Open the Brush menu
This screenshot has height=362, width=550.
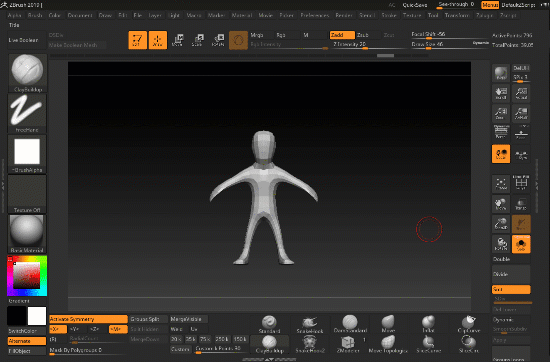point(35,15)
